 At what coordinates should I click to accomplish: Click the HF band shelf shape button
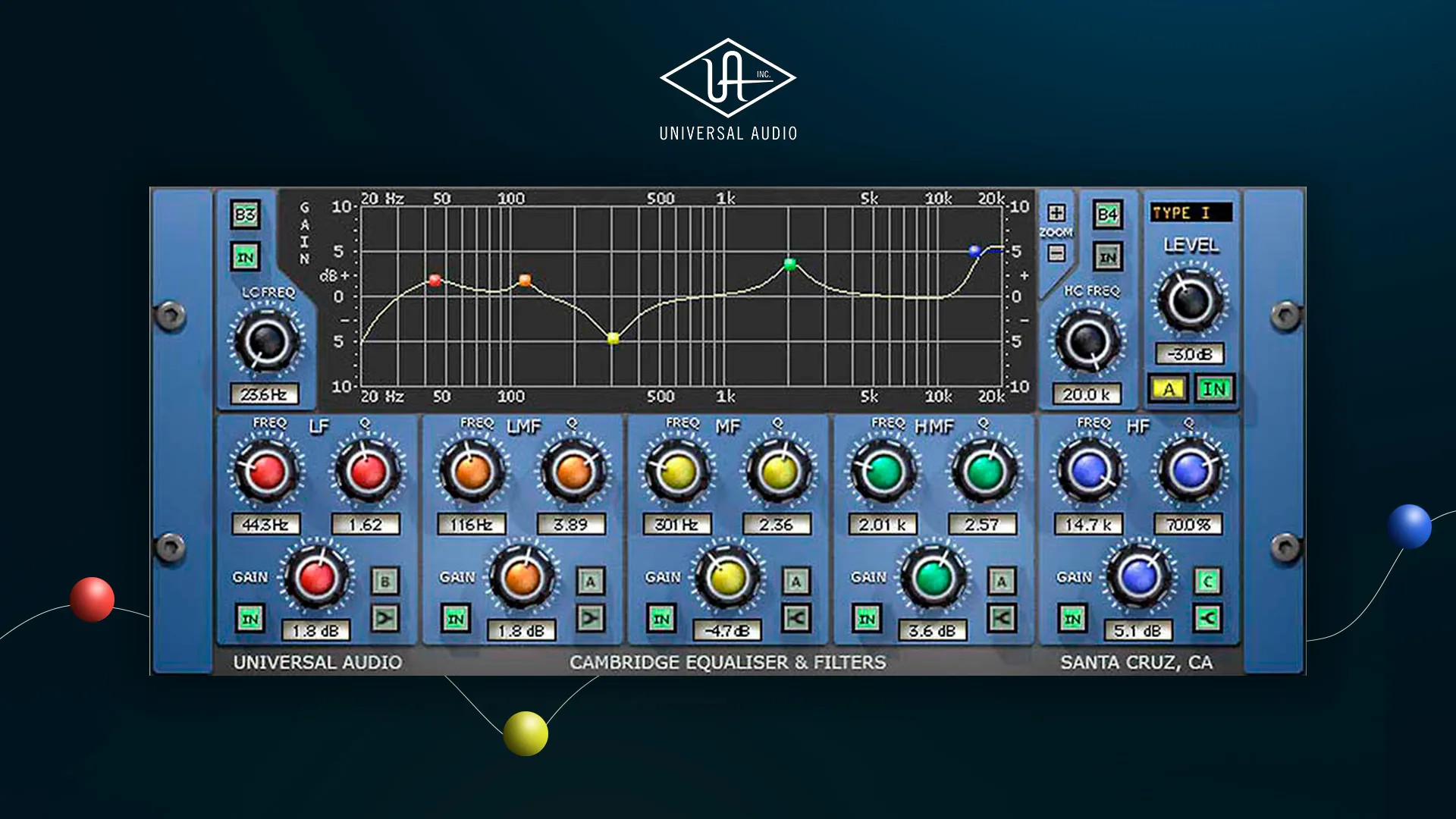[1207, 618]
